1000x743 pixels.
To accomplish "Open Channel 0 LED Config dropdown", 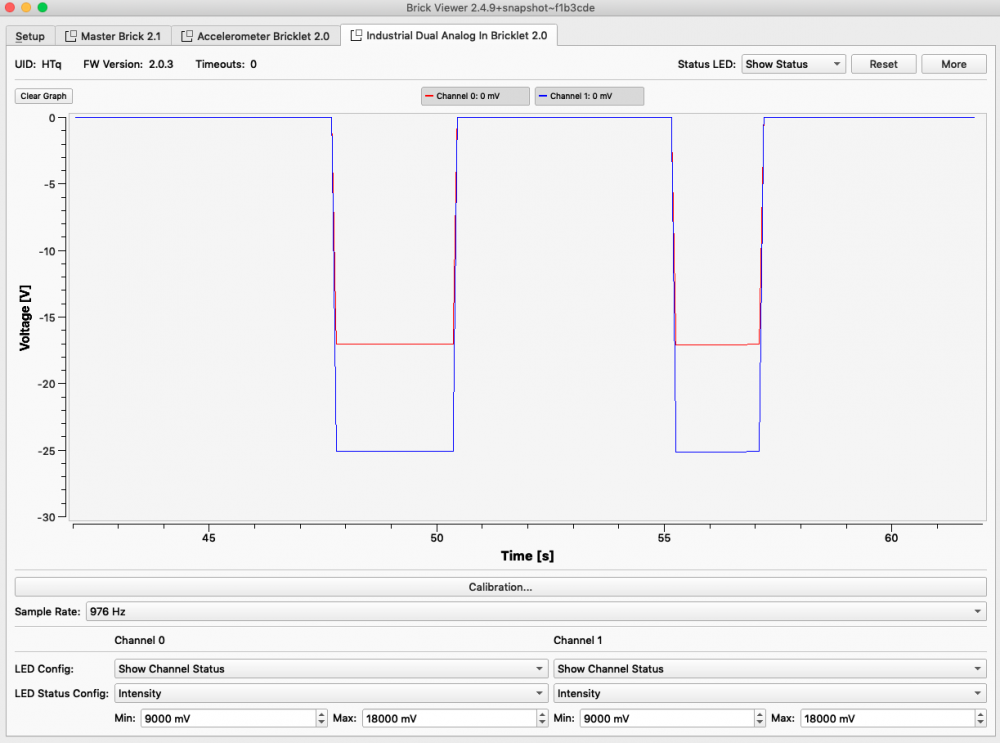I will (x=330, y=669).
